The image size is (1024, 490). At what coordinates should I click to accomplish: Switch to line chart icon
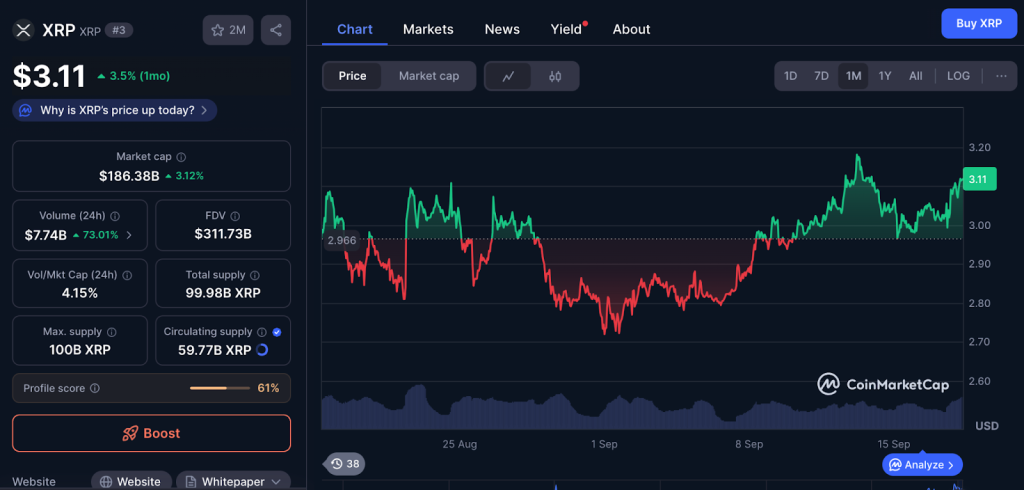click(508, 76)
